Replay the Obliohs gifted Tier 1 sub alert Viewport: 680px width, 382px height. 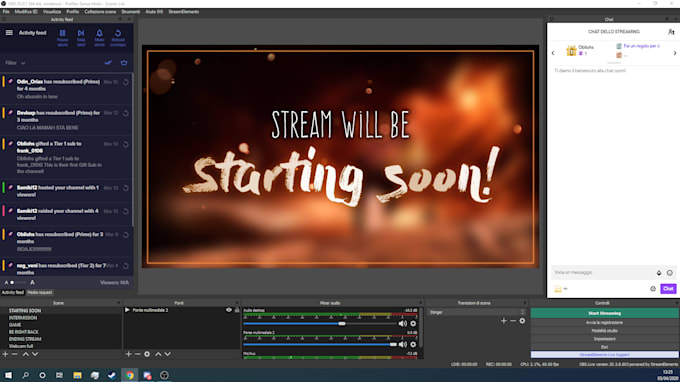tap(126, 144)
